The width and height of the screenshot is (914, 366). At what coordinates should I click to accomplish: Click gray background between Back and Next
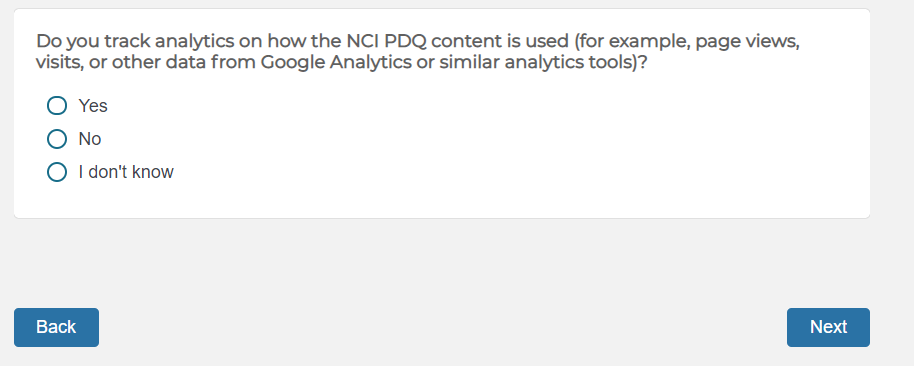click(x=443, y=327)
